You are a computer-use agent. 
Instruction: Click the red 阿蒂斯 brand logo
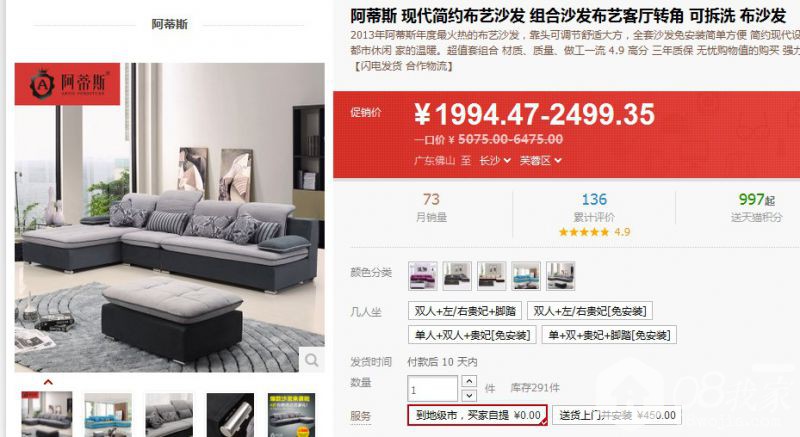[x=67, y=84]
